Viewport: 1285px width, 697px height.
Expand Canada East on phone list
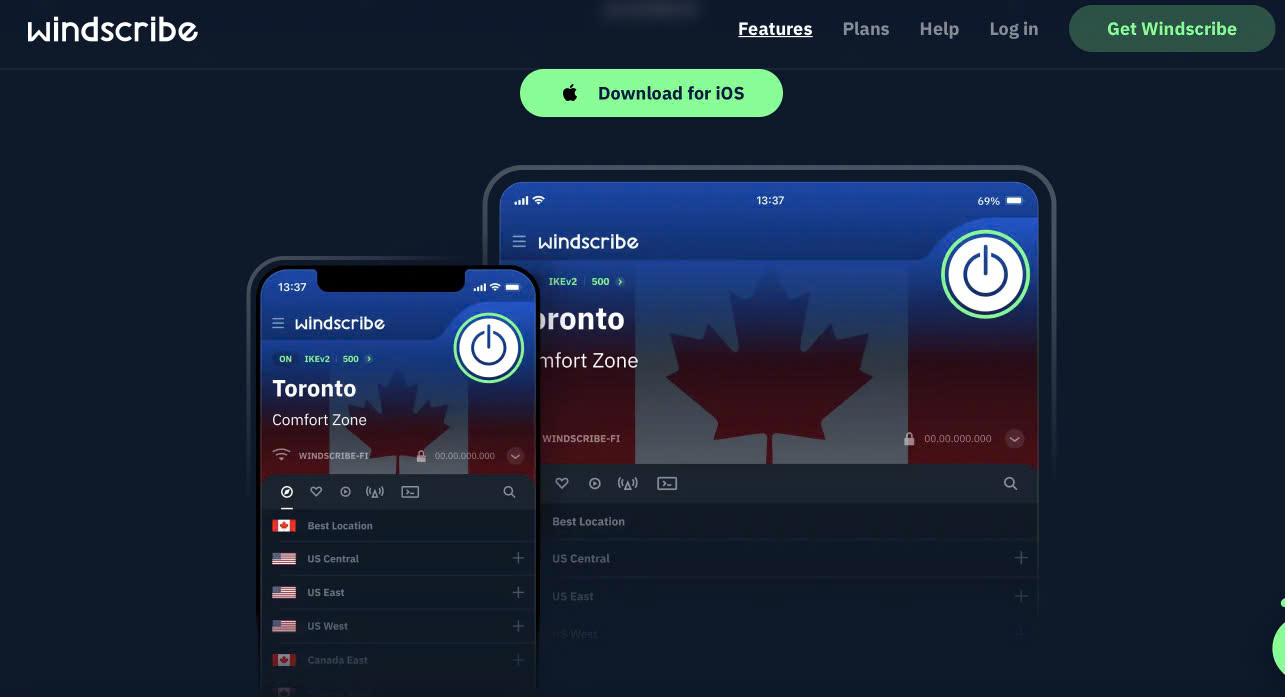(518, 660)
